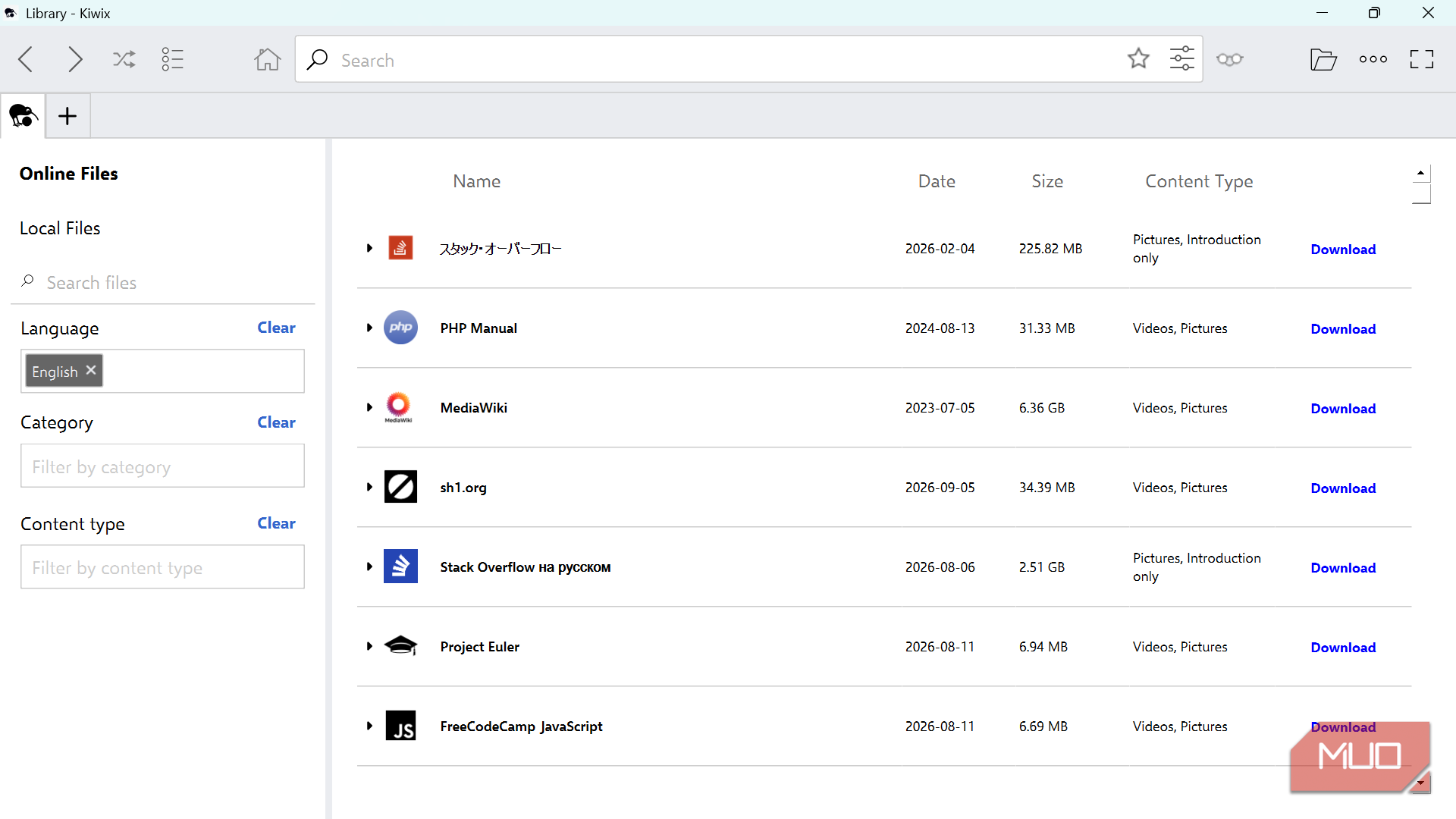The image size is (1456, 819).
Task: Expand the MediaWiki row details
Action: tap(369, 407)
